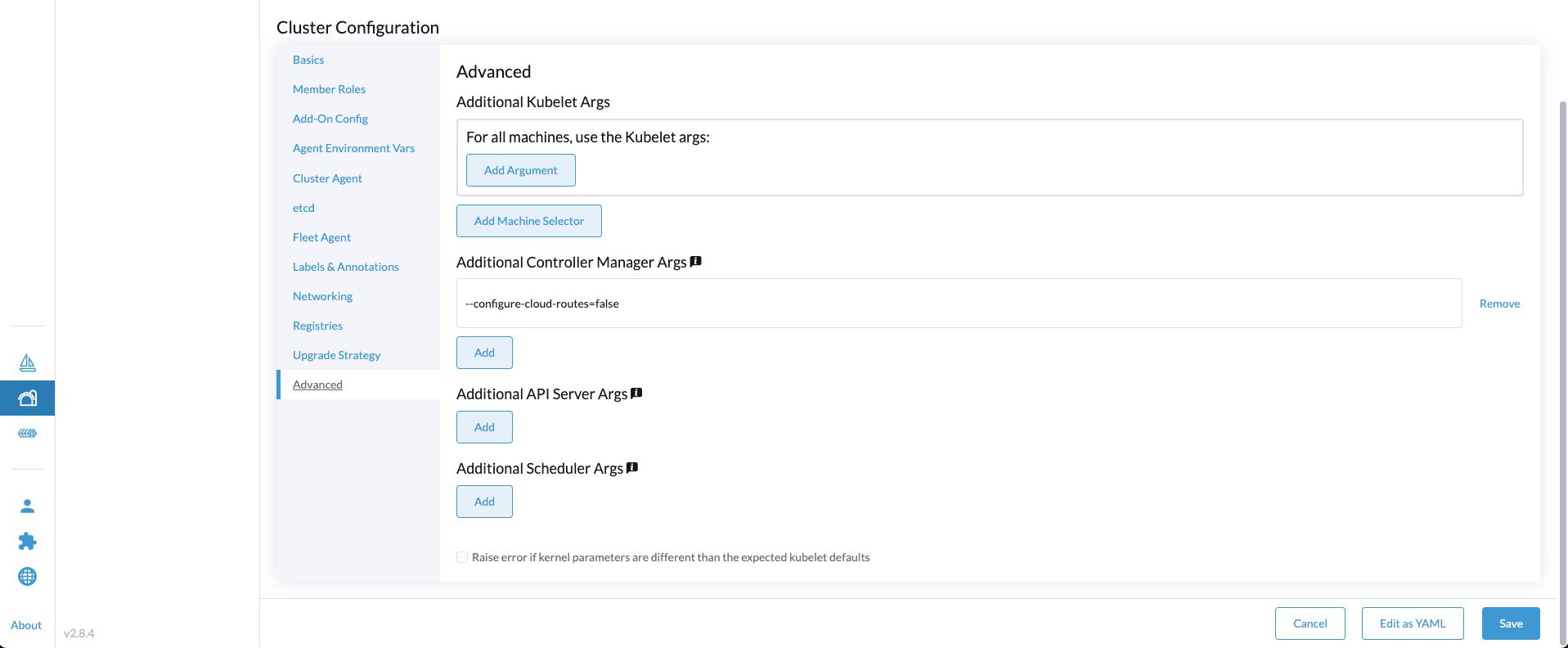
Task: Open Continuous Delivery sailboat icon
Action: (x=27, y=362)
